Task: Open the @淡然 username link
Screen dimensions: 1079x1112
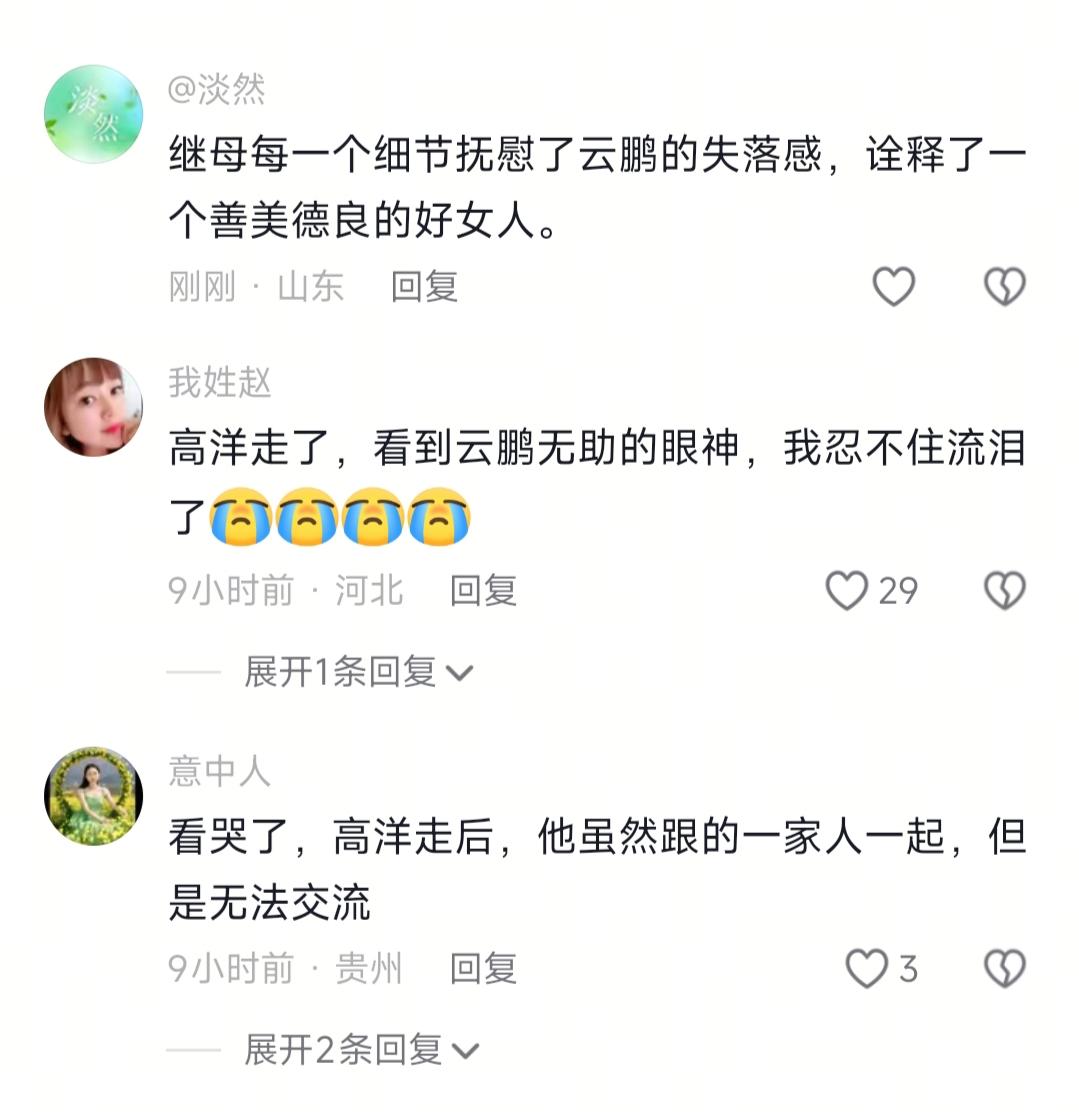Action: pos(216,90)
